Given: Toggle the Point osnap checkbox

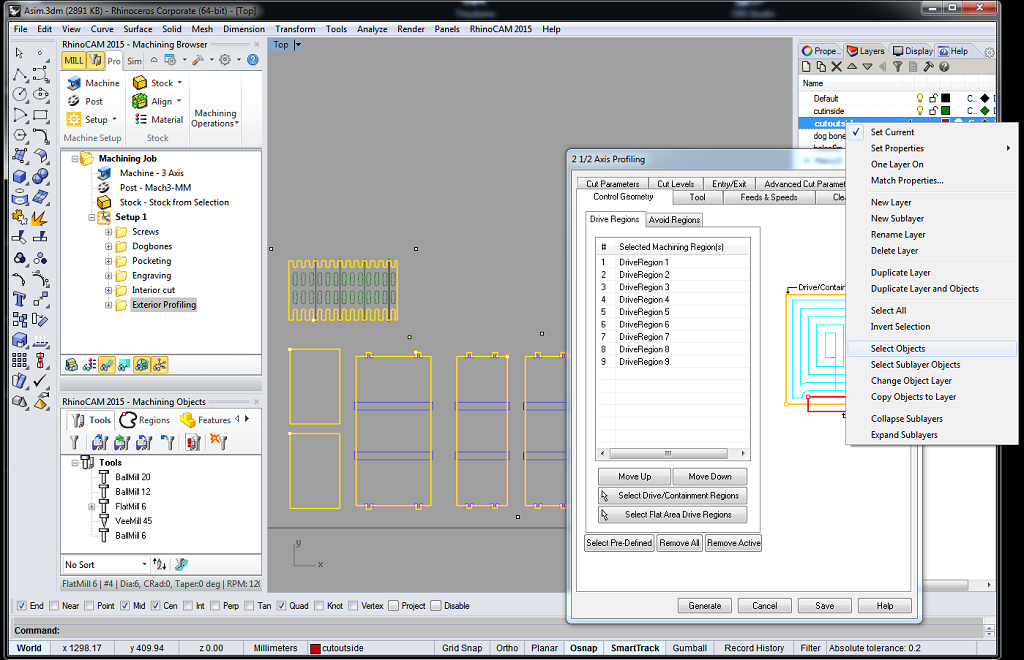Looking at the screenshot, I should [x=89, y=606].
